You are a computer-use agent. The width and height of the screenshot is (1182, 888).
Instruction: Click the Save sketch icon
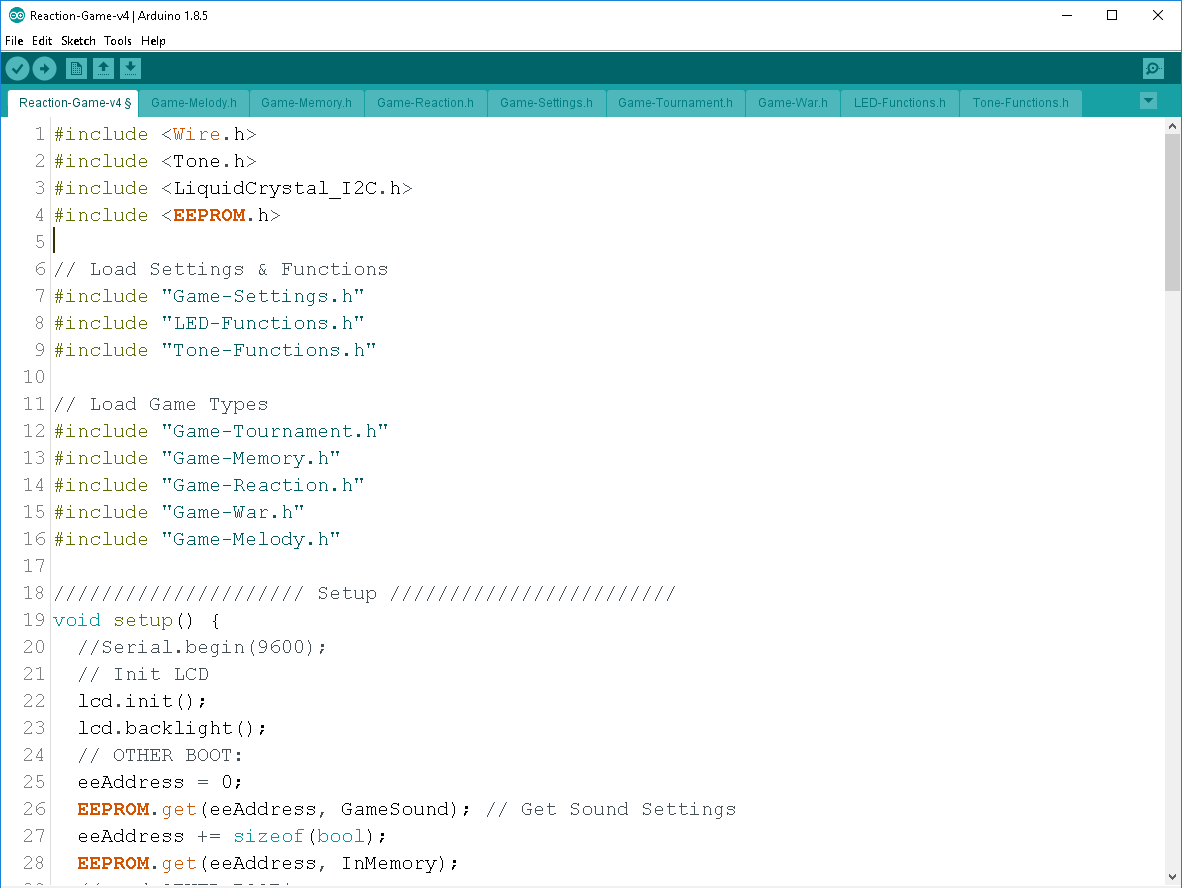[131, 68]
